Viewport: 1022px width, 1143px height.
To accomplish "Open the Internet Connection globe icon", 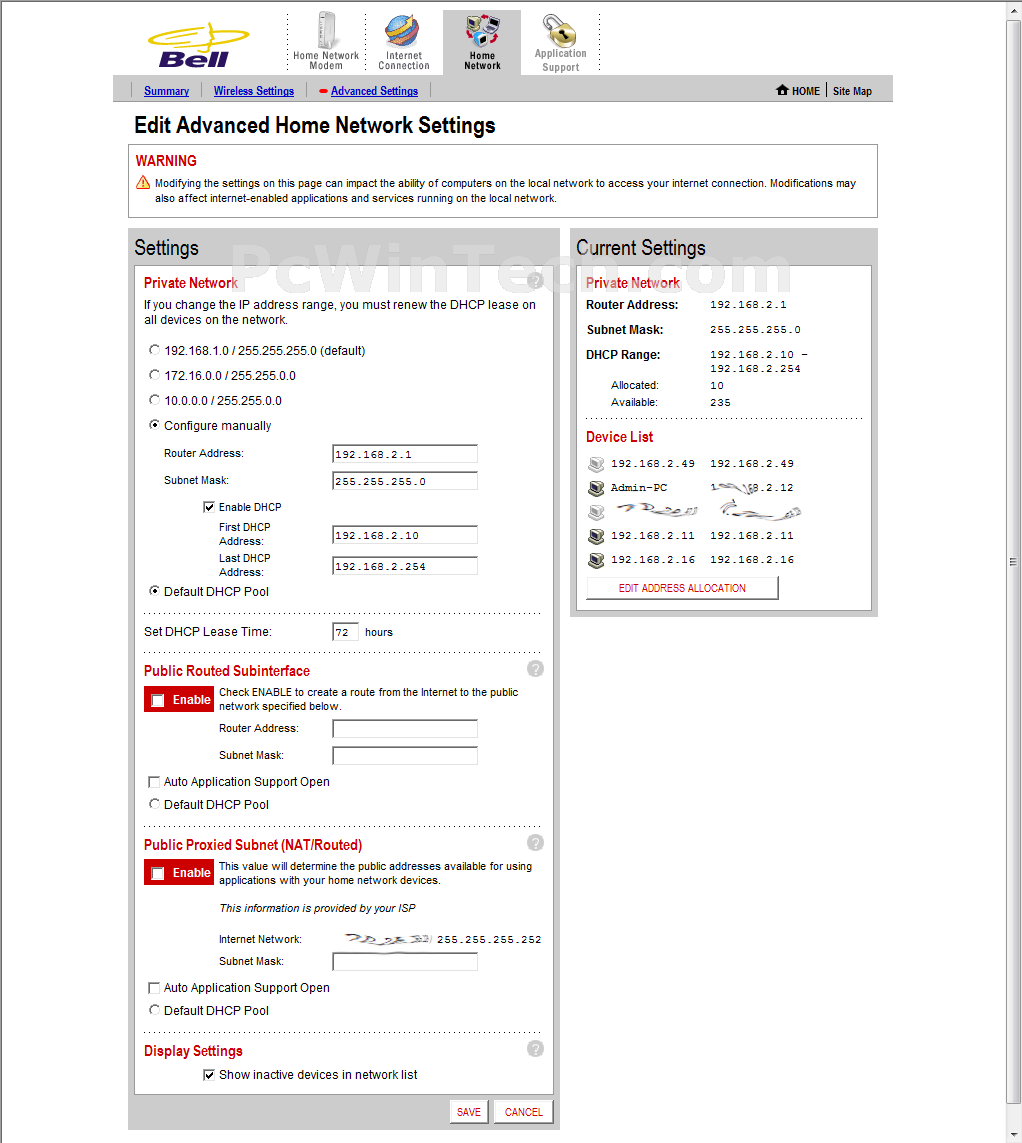I will (x=402, y=32).
